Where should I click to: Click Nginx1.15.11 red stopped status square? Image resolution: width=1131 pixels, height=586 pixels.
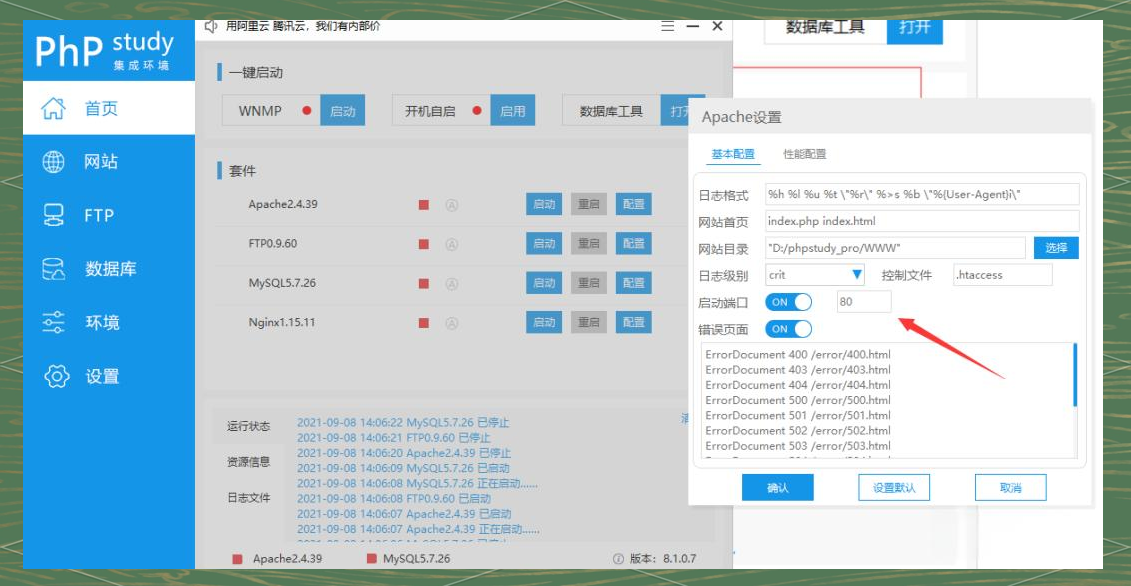pyautogui.click(x=423, y=323)
